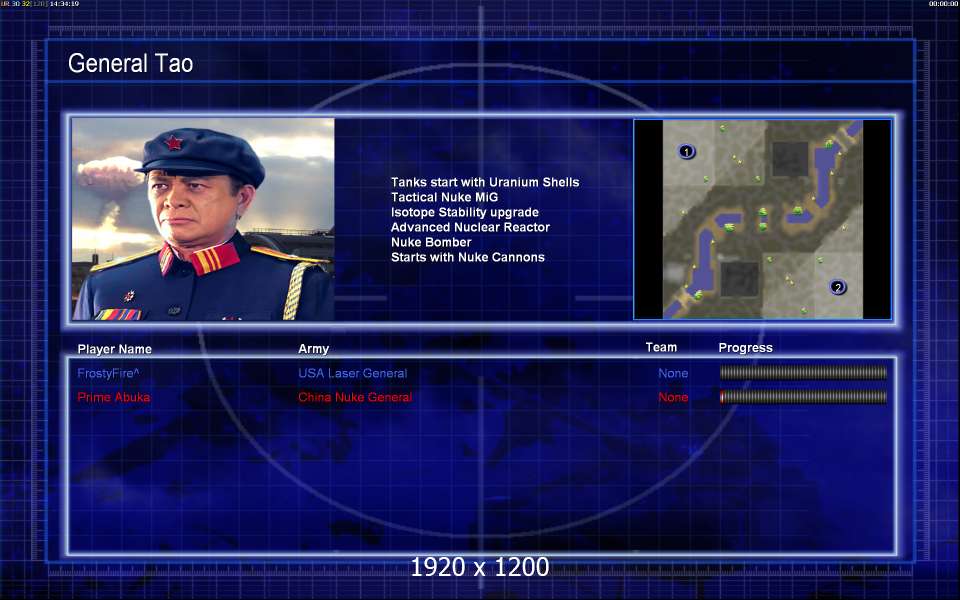This screenshot has height=600, width=960.
Task: Click the FrostyFire^ loading progress bar
Action: (x=803, y=372)
